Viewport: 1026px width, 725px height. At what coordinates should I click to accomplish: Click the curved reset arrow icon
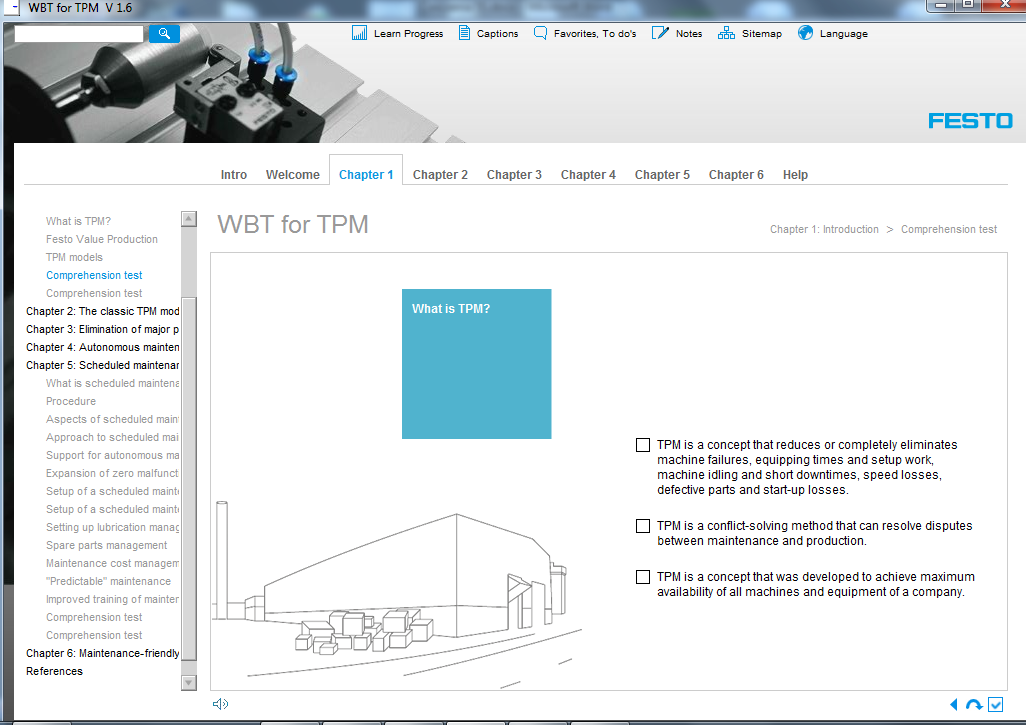974,704
